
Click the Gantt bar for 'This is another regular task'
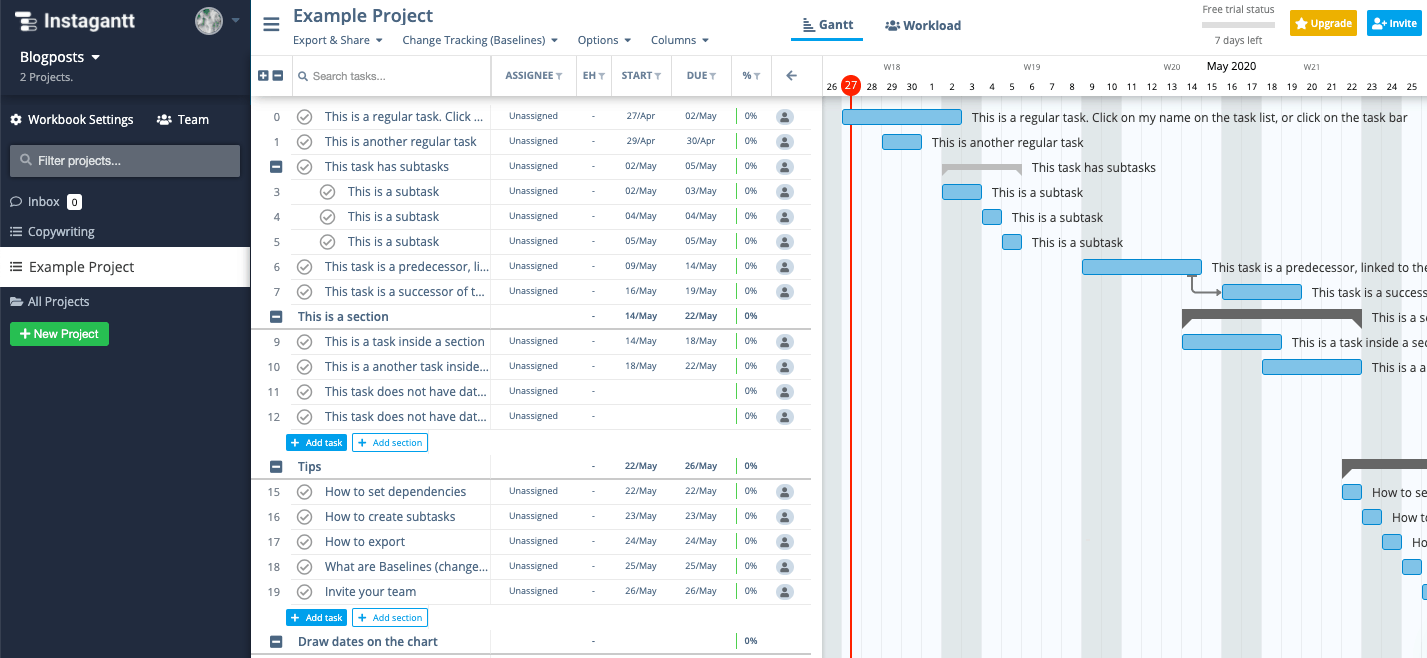tap(902, 142)
